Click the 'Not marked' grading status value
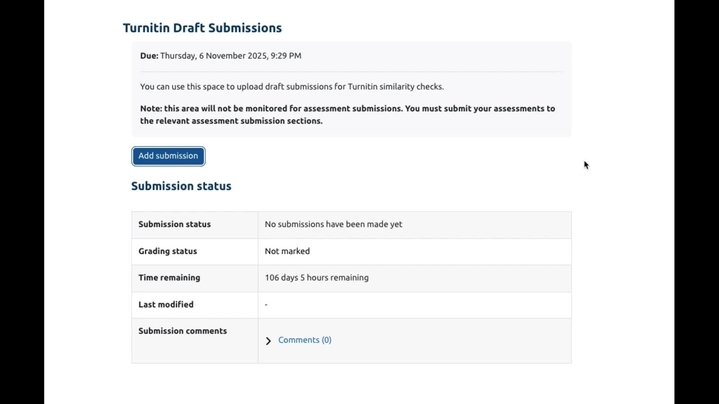Image resolution: width=719 pixels, height=404 pixels. pyautogui.click(x=287, y=251)
